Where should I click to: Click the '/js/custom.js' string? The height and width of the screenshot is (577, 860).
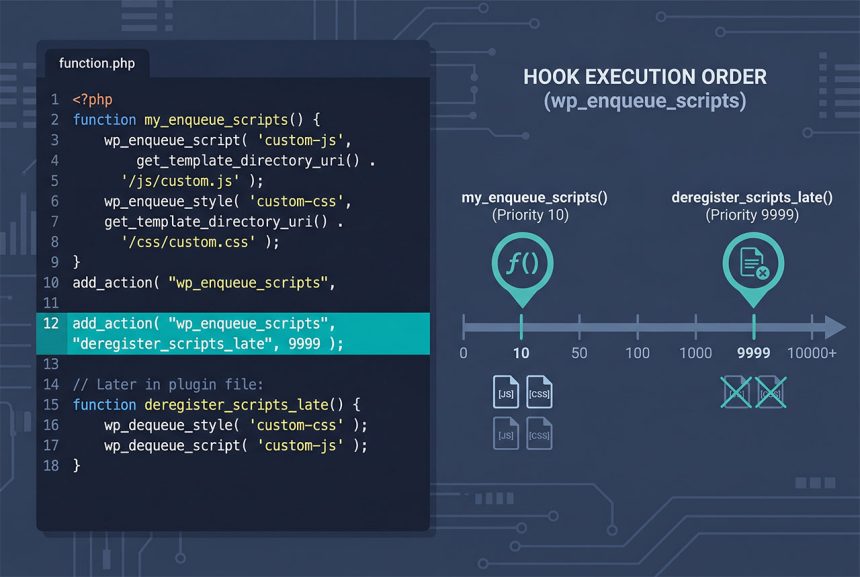180,180
